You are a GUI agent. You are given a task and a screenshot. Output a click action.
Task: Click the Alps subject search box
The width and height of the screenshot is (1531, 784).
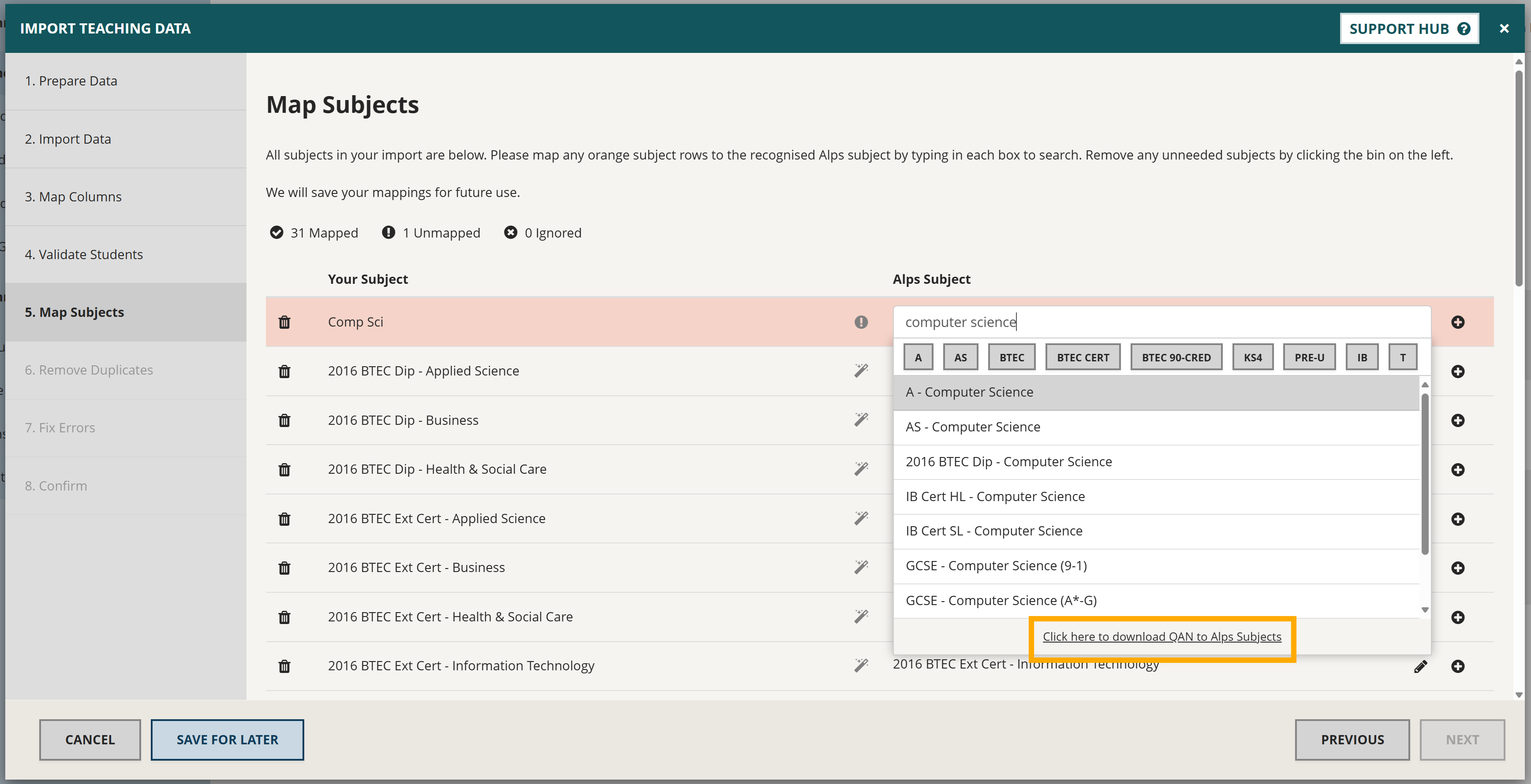click(x=1162, y=322)
